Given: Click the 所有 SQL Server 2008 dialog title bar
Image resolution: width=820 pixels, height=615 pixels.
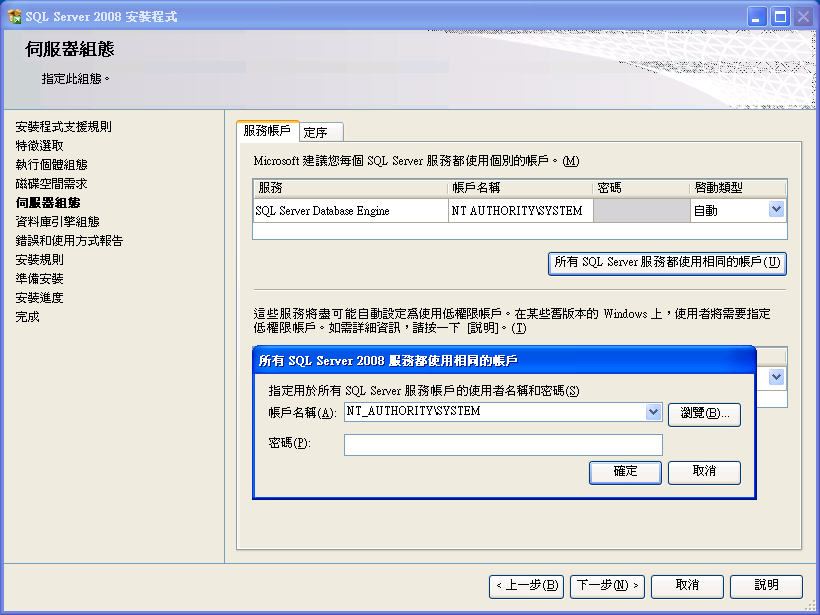Looking at the screenshot, I should click(504, 360).
